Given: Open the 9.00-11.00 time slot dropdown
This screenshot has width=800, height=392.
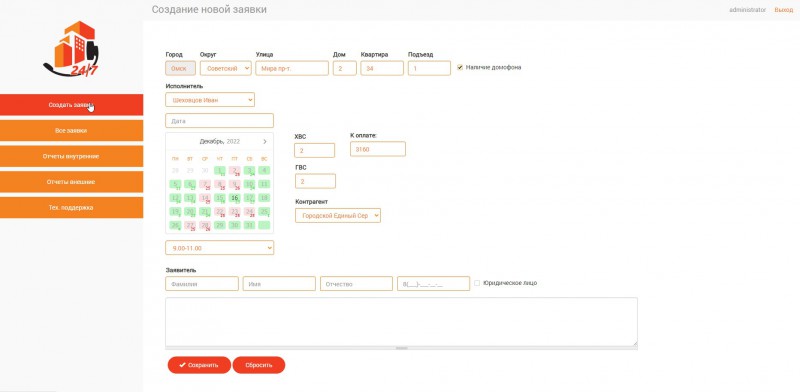Looking at the screenshot, I should [219, 248].
